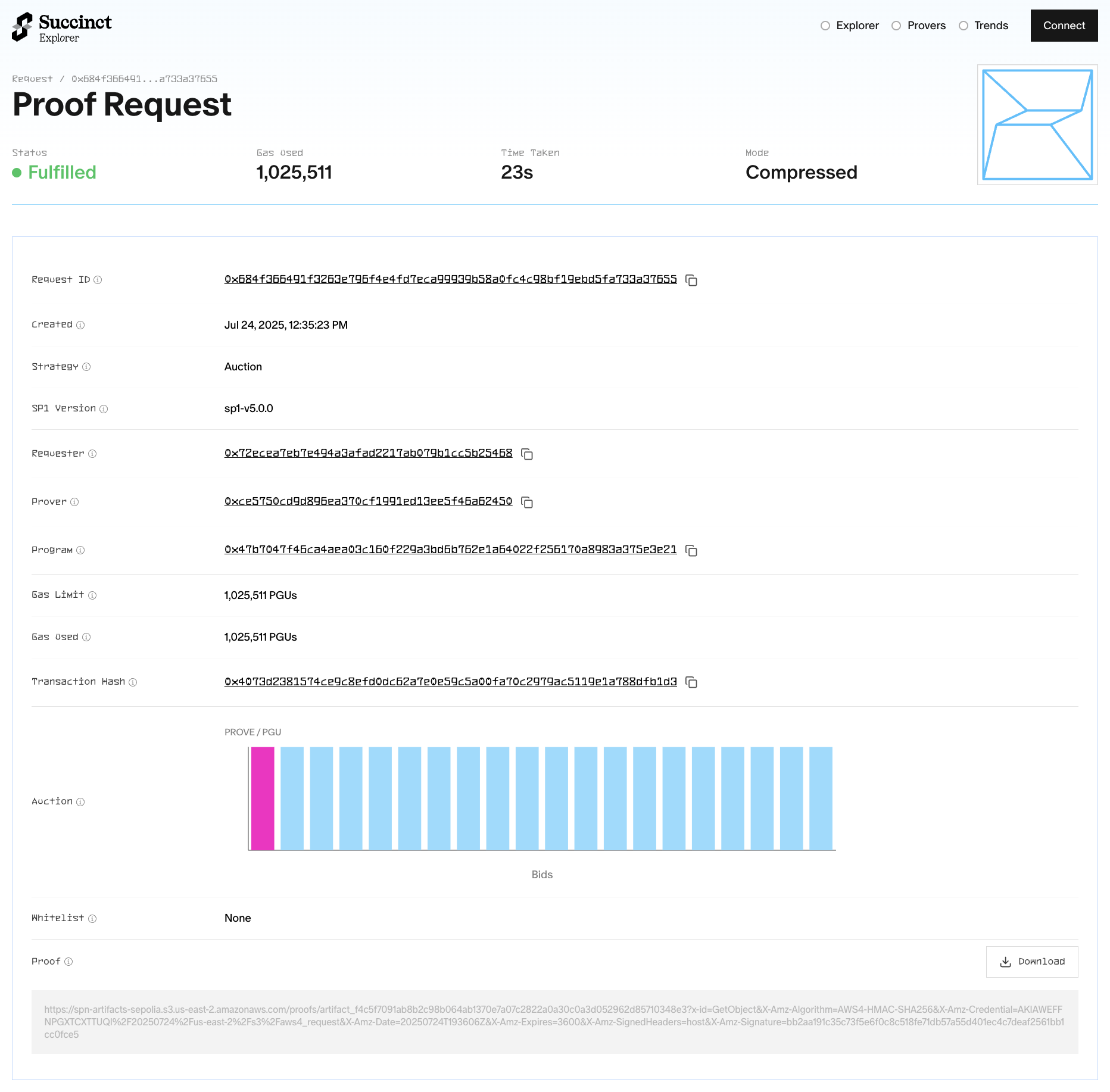The height and width of the screenshot is (1092, 1110).
Task: Click the proof artifact URL text box
Action: pos(555,1022)
